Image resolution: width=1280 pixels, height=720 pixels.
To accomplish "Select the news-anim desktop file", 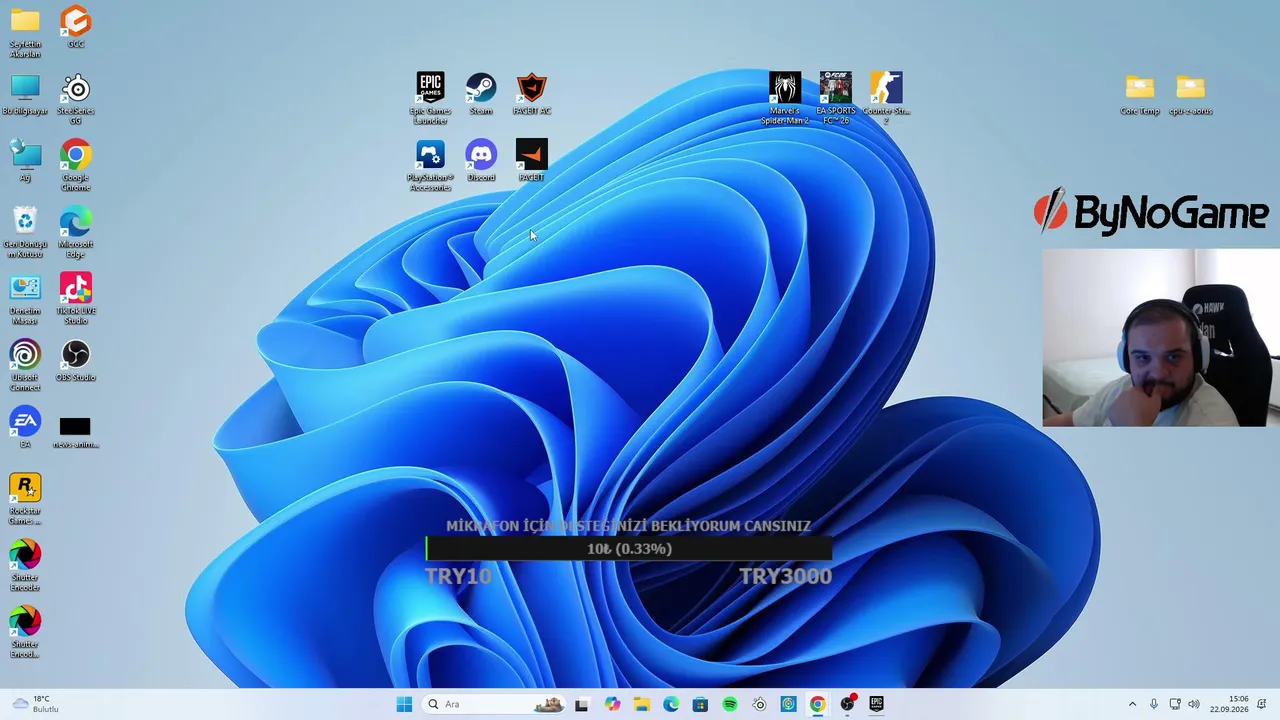I will [x=76, y=432].
